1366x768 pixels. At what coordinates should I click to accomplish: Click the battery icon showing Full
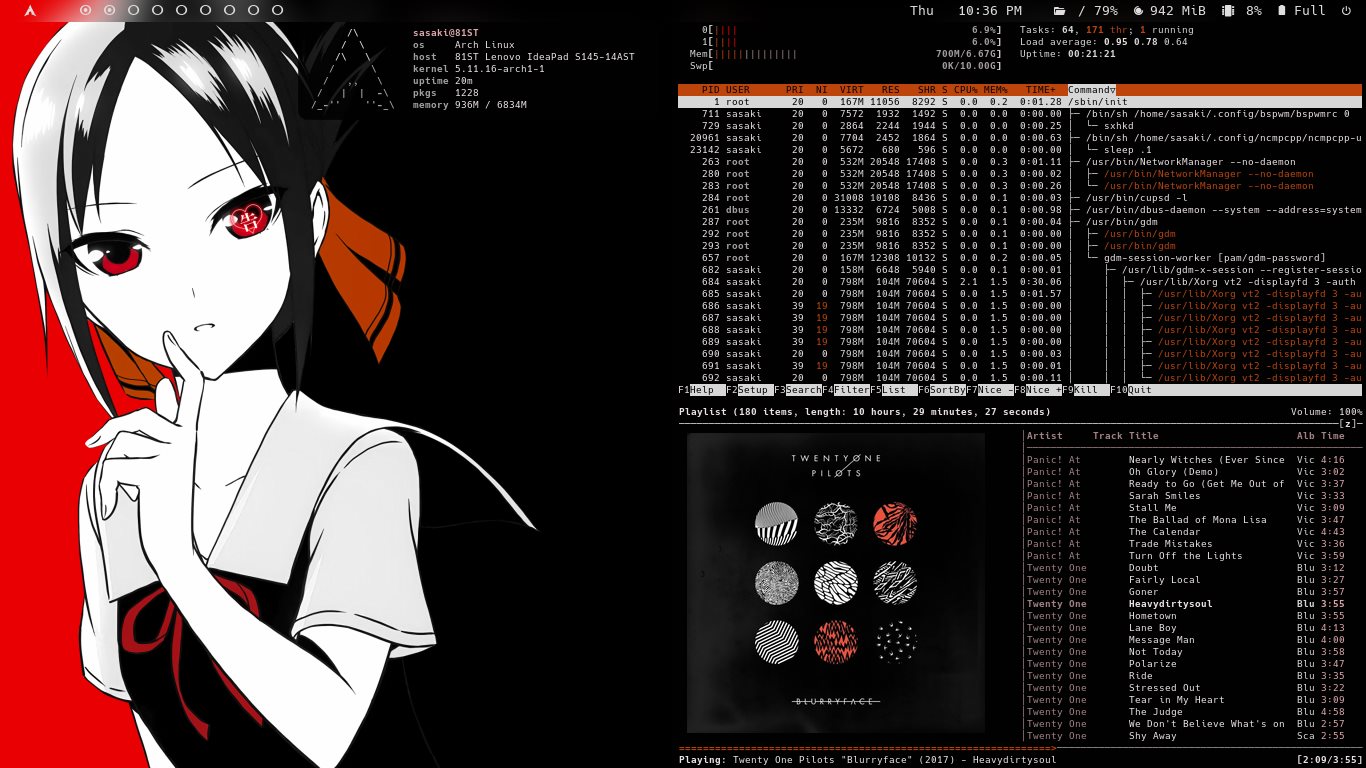(1282, 11)
